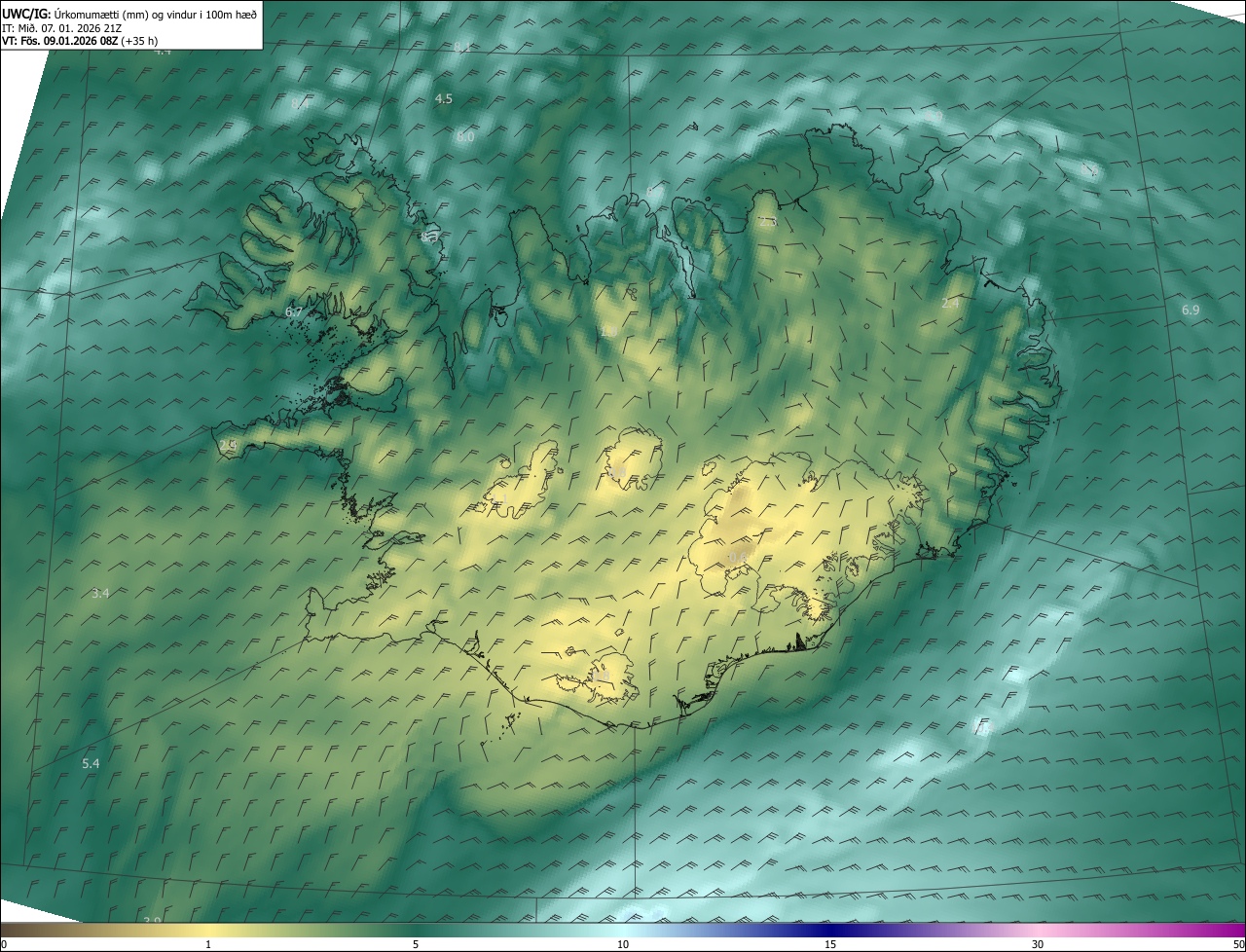
Task: Click the '10' tick on the color scale
Action: [623, 945]
